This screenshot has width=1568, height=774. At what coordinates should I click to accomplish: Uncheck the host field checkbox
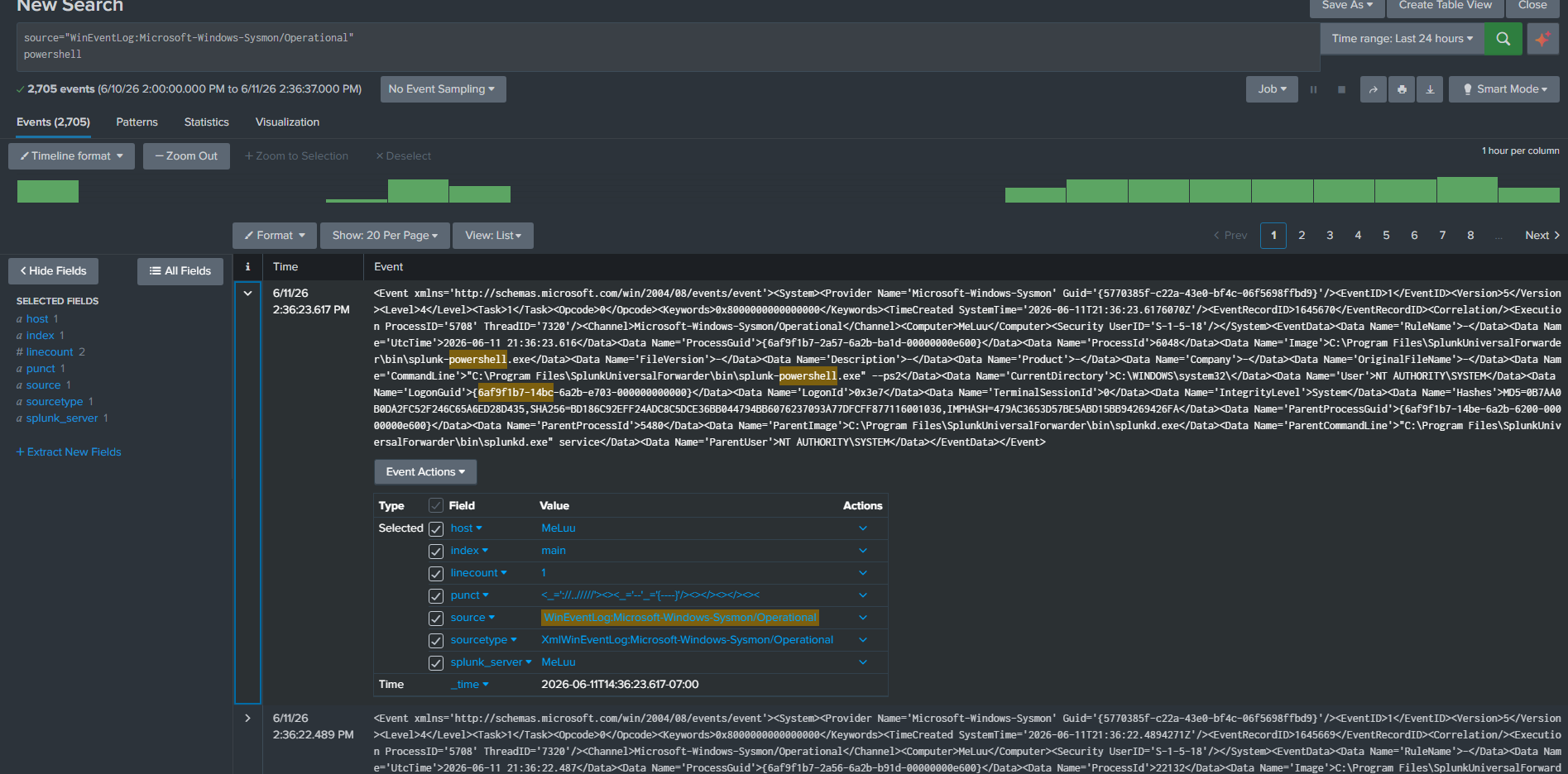pyautogui.click(x=436, y=529)
